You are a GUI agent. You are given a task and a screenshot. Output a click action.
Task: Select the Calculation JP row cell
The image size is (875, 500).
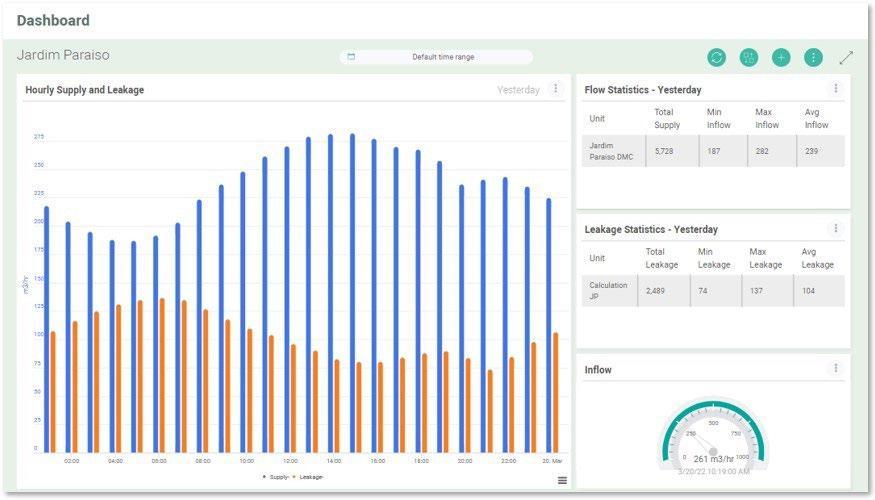(x=609, y=291)
